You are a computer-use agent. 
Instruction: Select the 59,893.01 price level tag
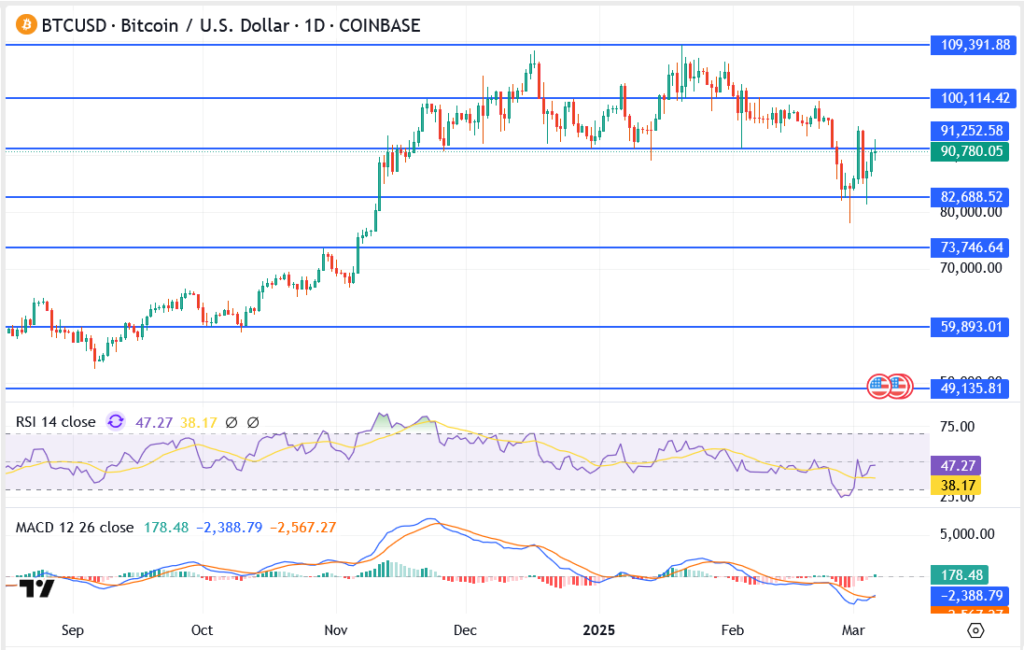click(x=969, y=327)
